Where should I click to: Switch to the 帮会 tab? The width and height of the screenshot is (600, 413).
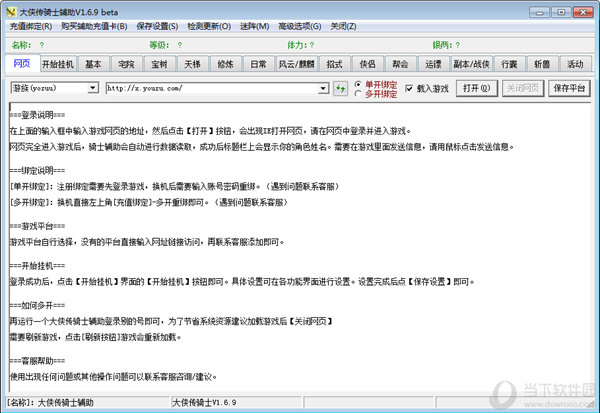tap(400, 64)
